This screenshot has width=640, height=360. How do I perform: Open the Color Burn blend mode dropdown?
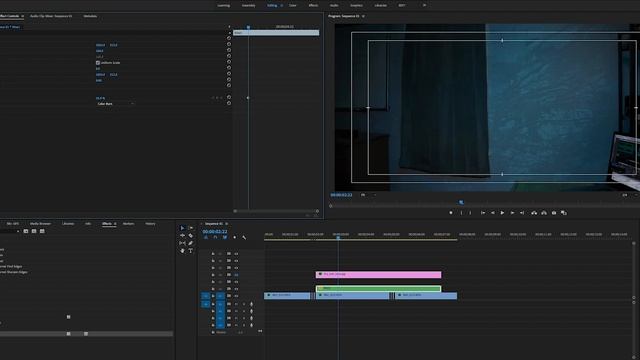(115, 104)
